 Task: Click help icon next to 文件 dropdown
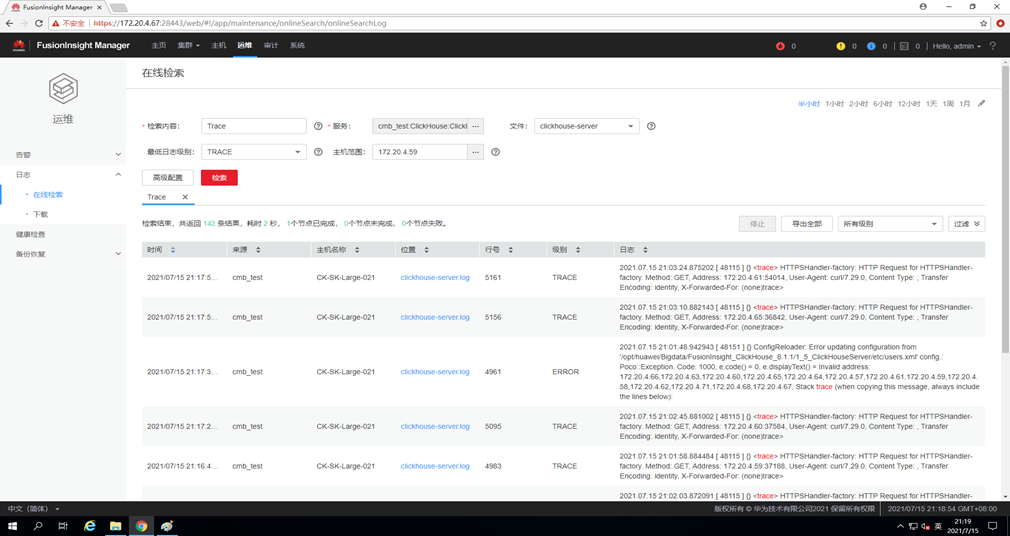pos(651,126)
